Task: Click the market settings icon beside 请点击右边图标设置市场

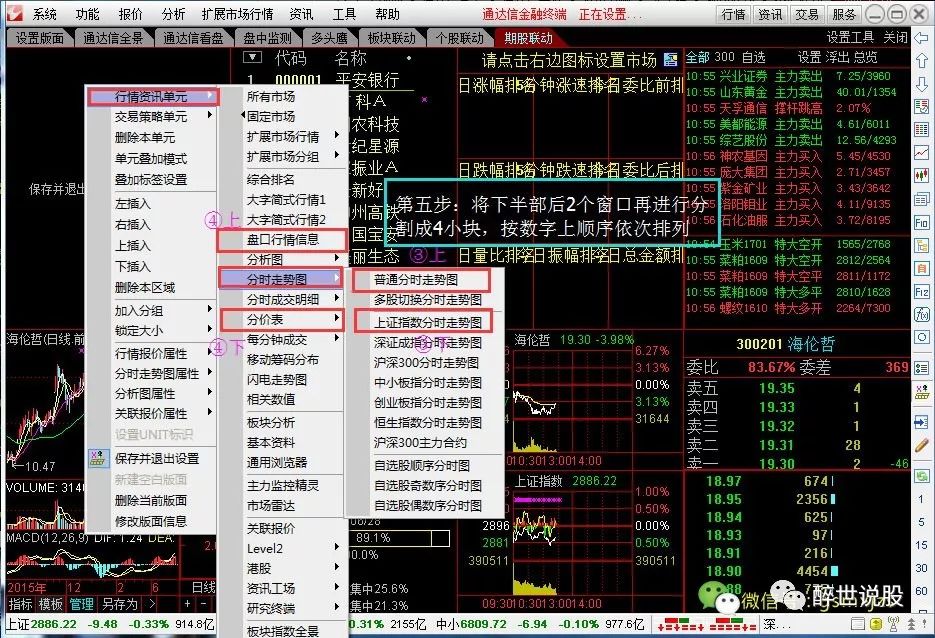Action: (x=671, y=60)
